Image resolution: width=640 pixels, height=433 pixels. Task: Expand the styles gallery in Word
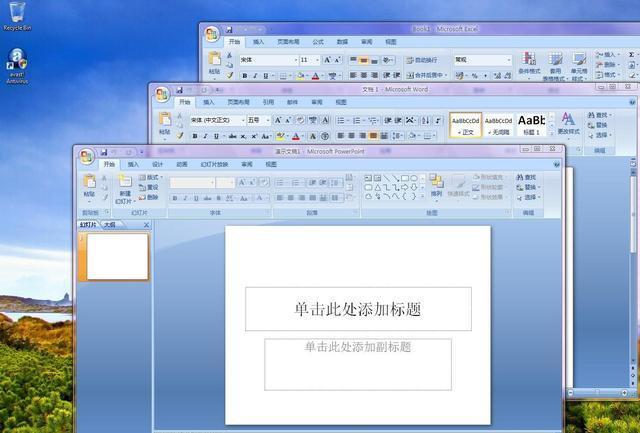tap(551, 133)
